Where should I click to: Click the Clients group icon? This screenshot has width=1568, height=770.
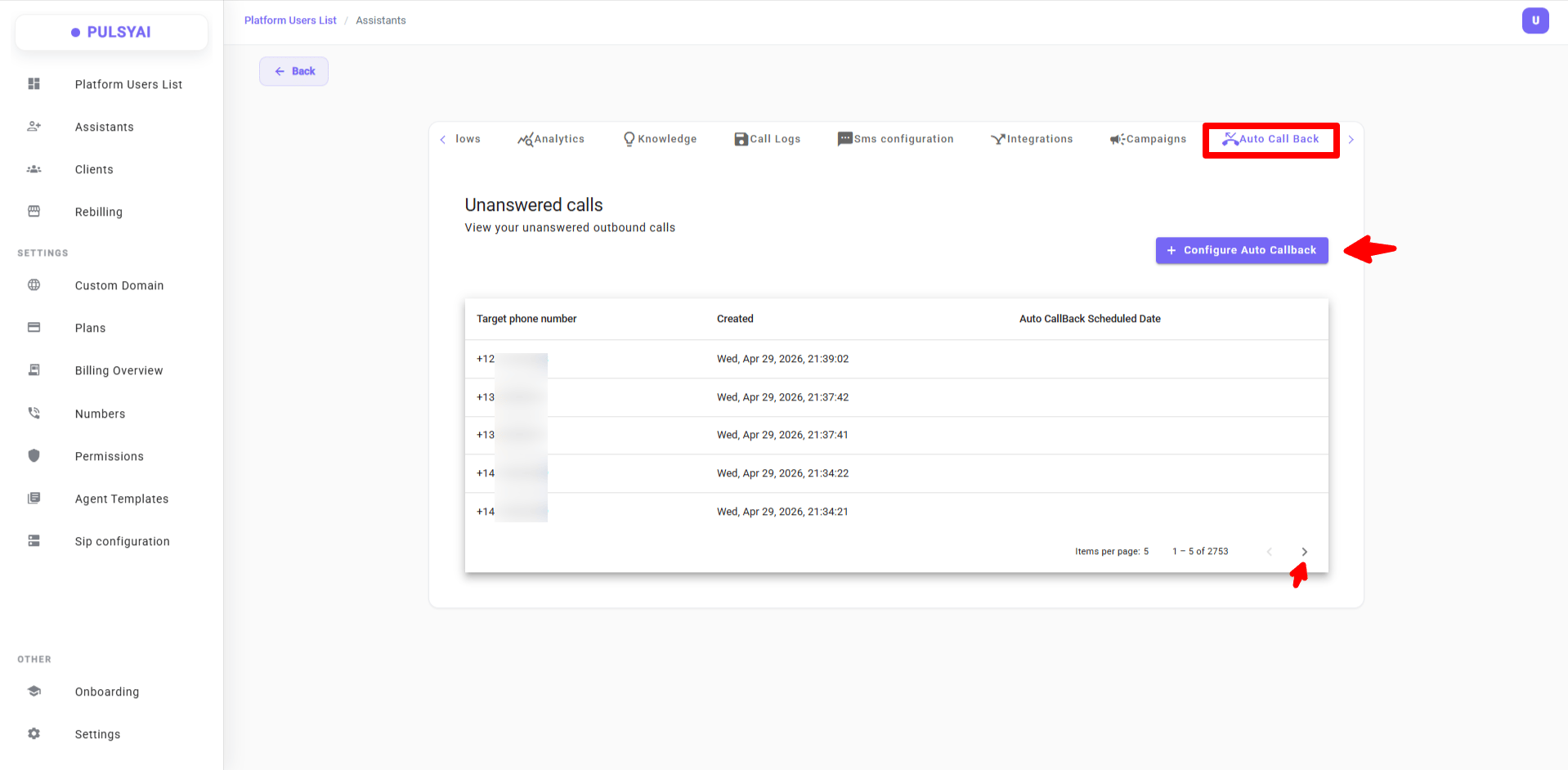coord(34,168)
